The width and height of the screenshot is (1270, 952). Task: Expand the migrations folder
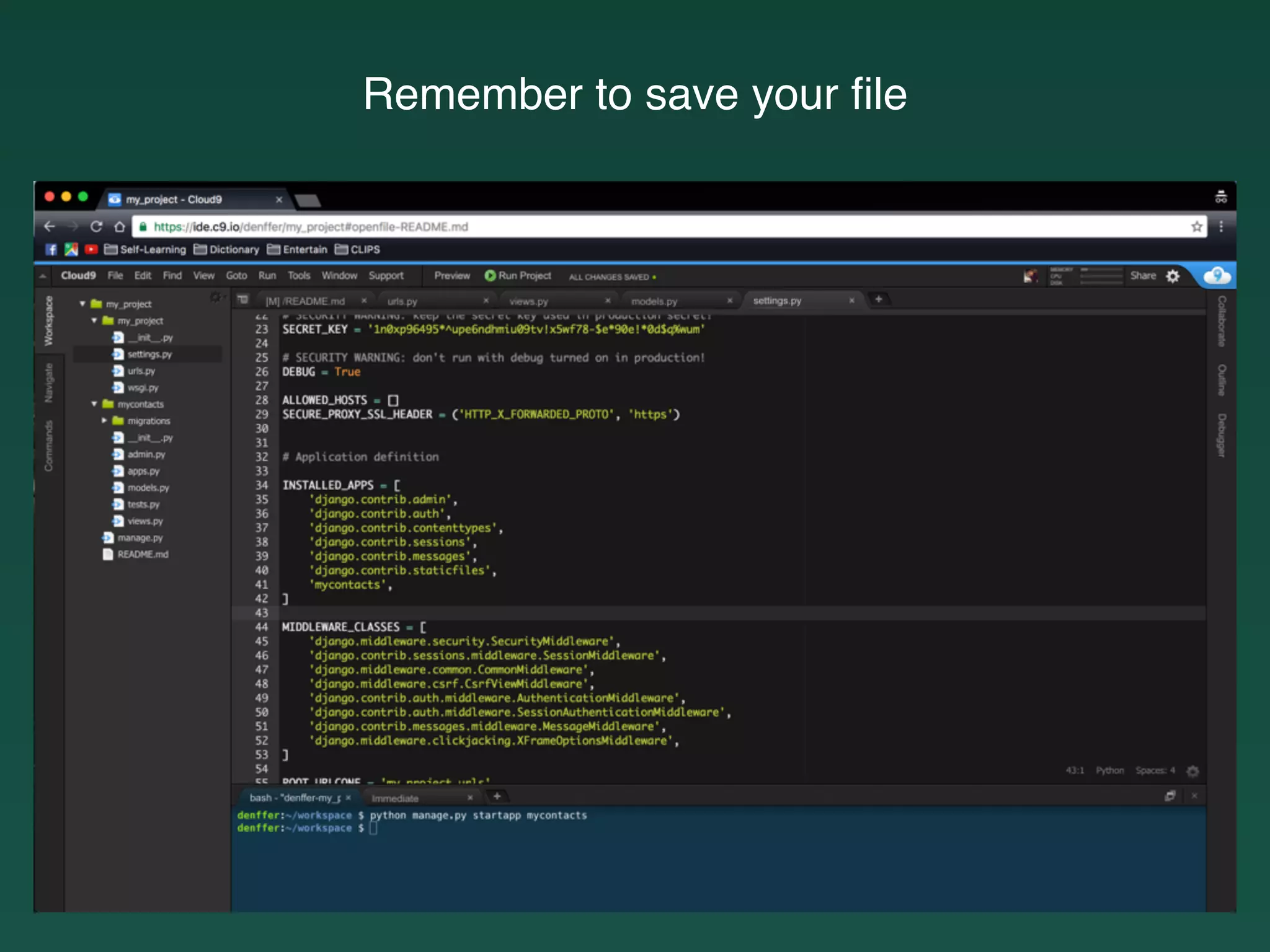(x=104, y=421)
